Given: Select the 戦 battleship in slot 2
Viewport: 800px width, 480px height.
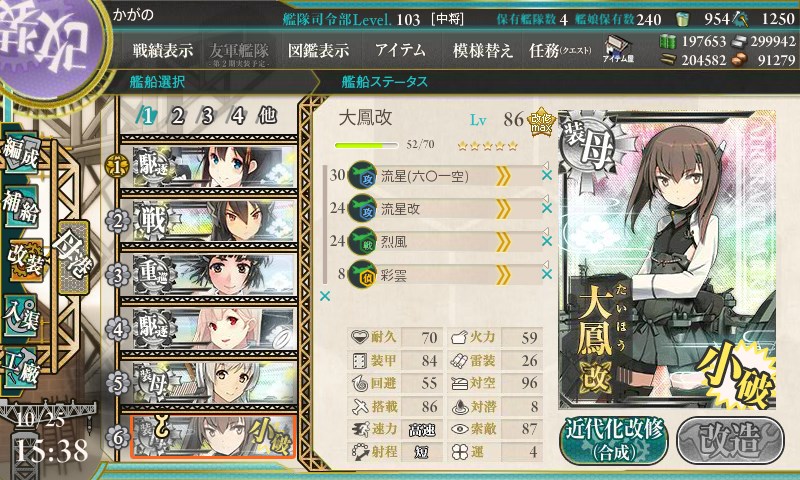Looking at the screenshot, I should coord(209,220).
